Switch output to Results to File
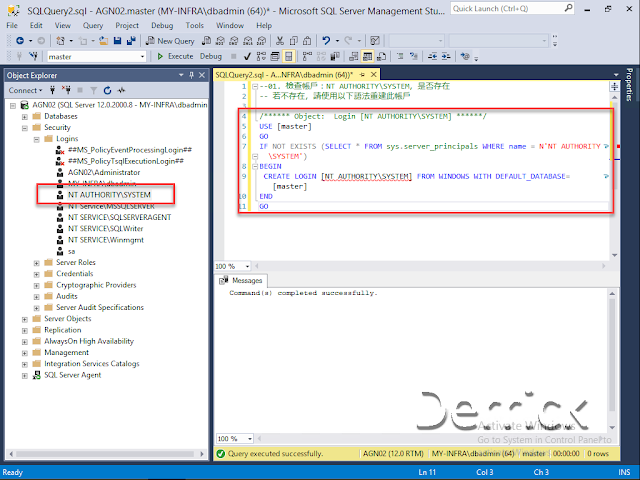 (381, 56)
